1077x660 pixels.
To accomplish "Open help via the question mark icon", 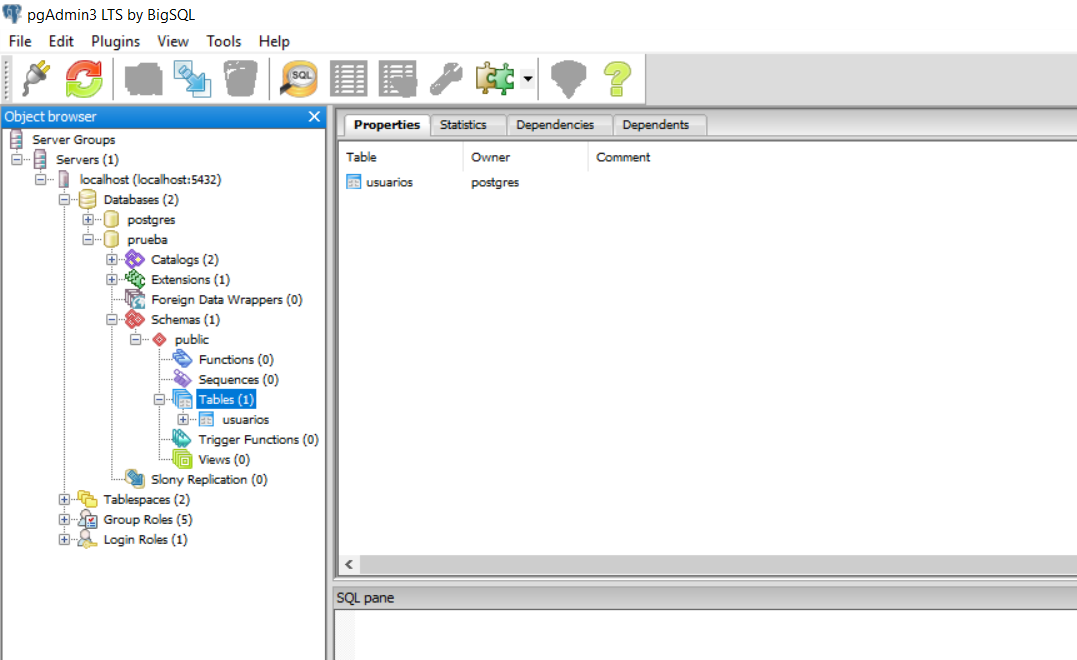I will [x=617, y=78].
